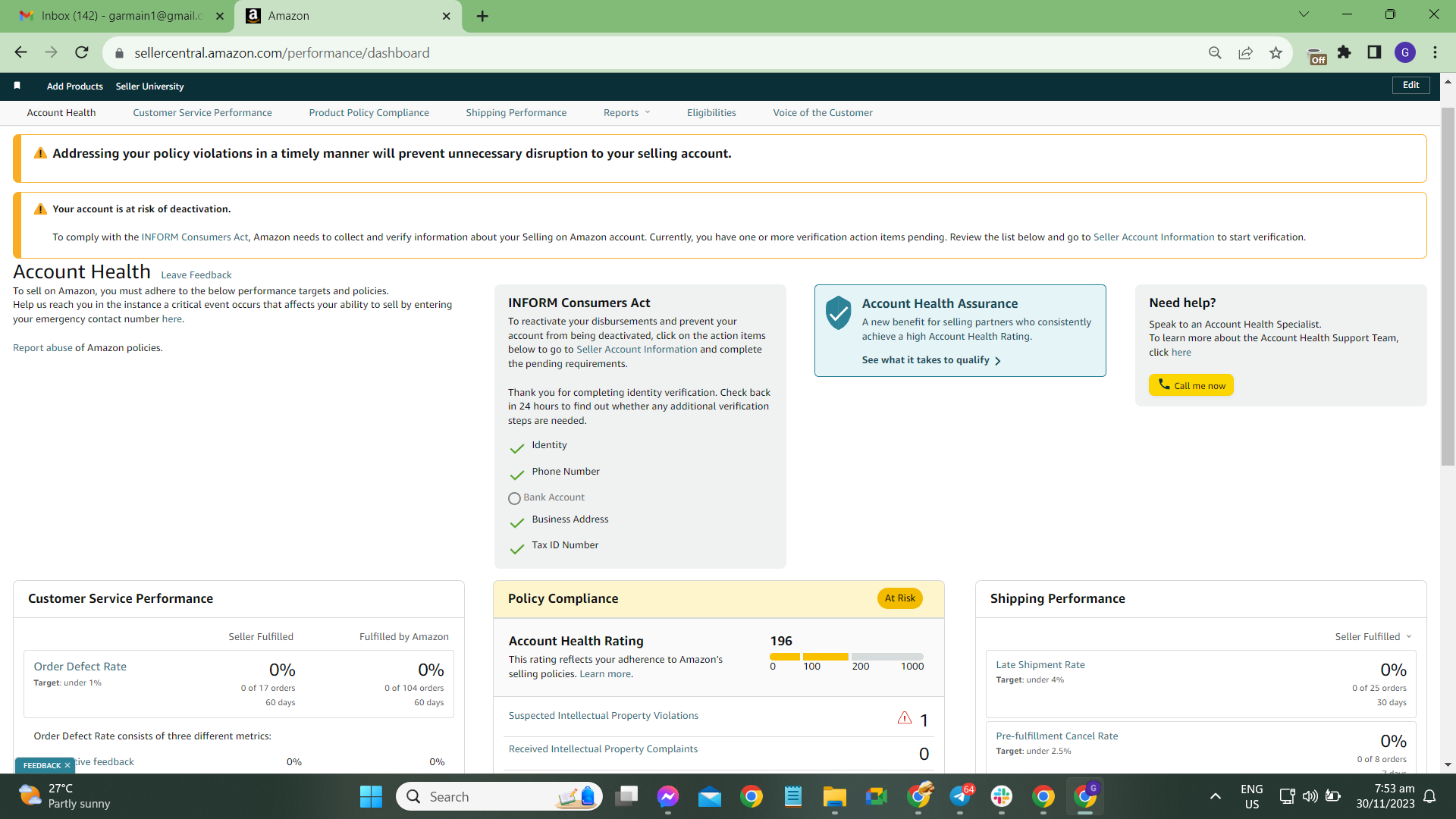The height and width of the screenshot is (819, 1456).
Task: Open the taskbar clock and date
Action: [x=1385, y=796]
